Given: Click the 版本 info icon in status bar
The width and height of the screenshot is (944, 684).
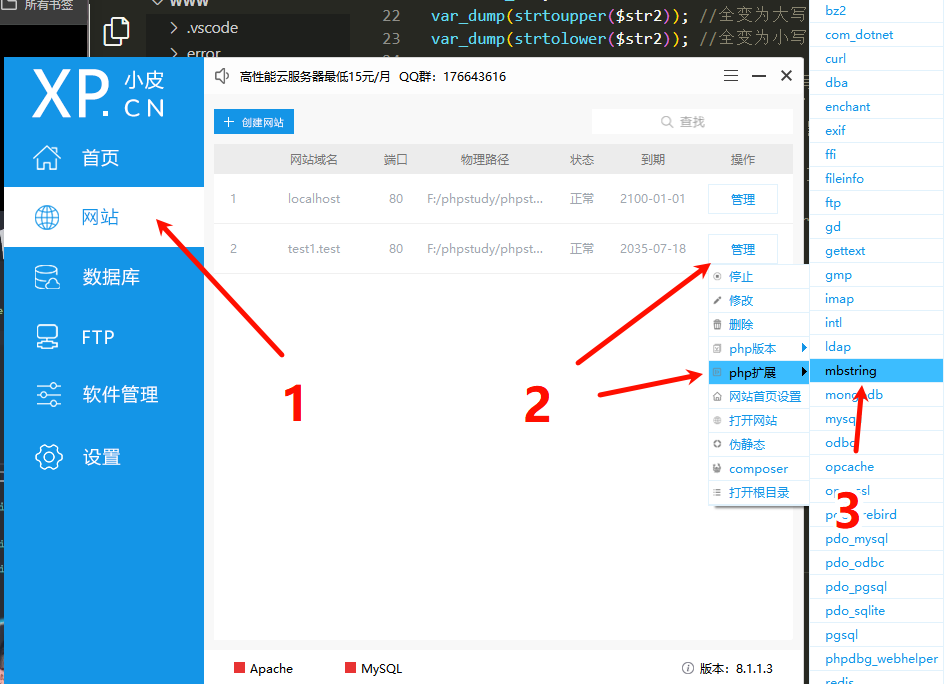Looking at the screenshot, I should click(x=688, y=668).
